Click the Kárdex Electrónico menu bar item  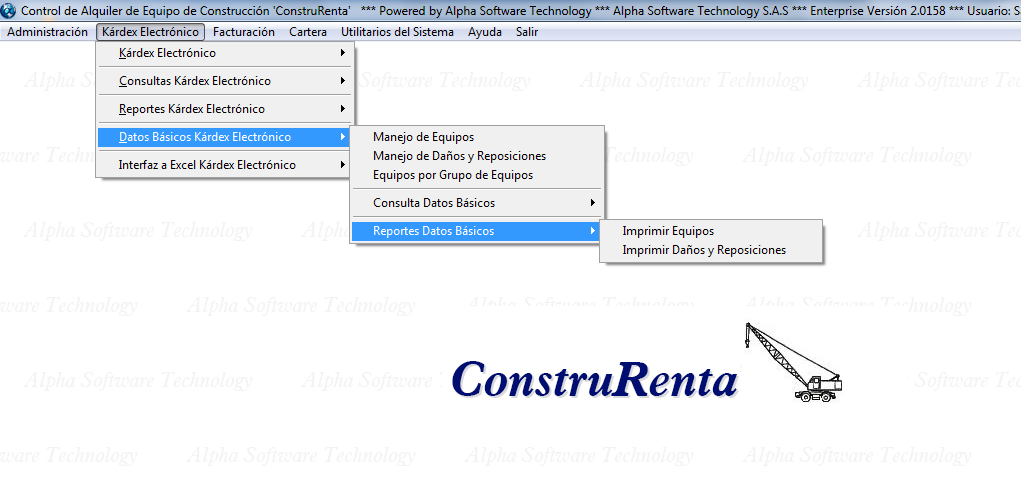coord(150,32)
